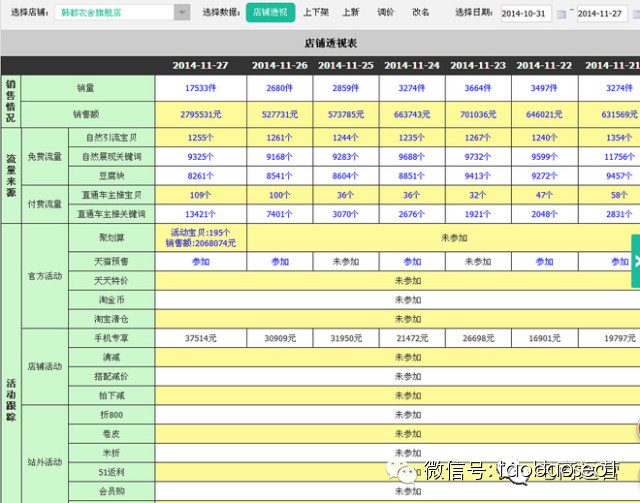This screenshot has height=503, width=640.
Task: Open calendar icon beside start date
Action: click(x=561, y=14)
